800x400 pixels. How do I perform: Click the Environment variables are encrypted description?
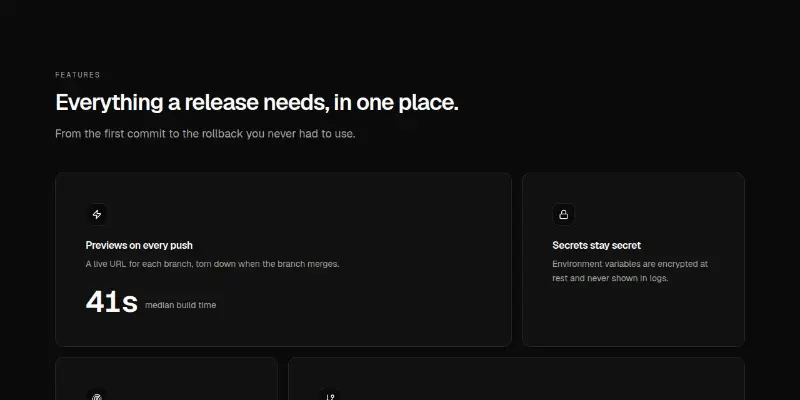coord(630,271)
